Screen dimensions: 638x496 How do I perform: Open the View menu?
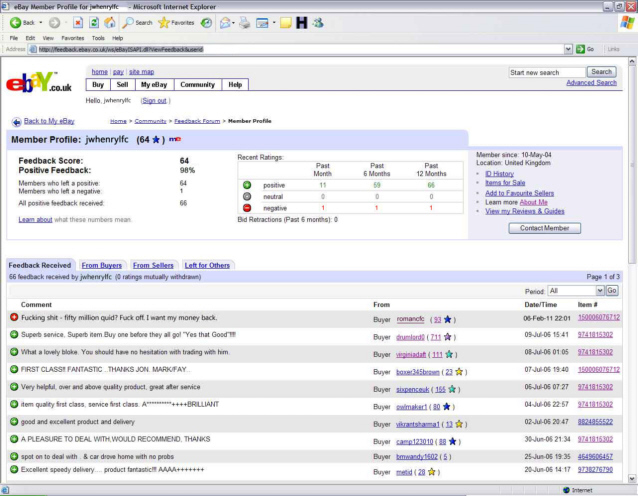[x=48, y=38]
